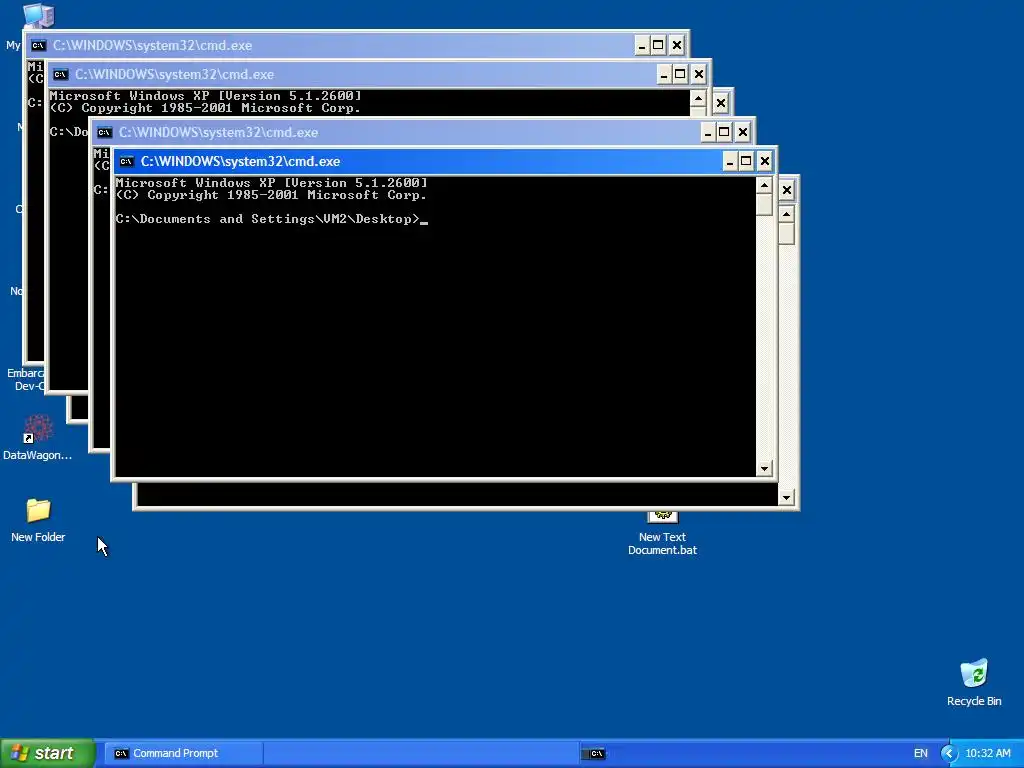This screenshot has height=768, width=1024.
Task: Click scroll up arrow of second-from-back cmd window
Action: point(698,99)
